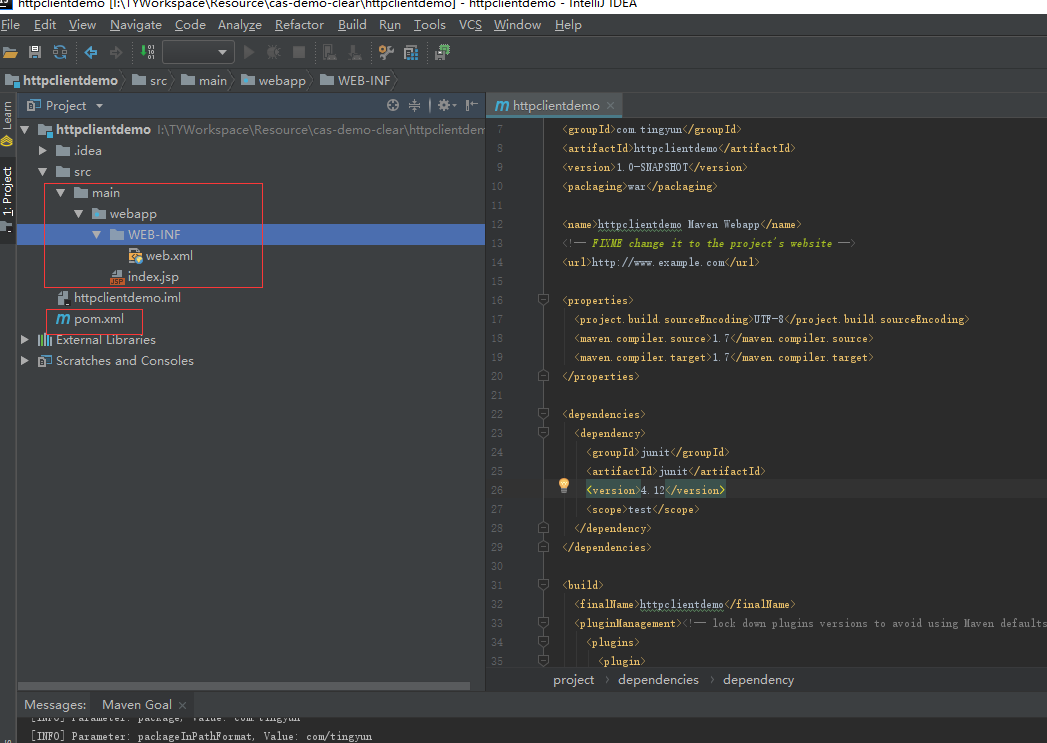Click Scroll from Source icon in Project panel
Image resolution: width=1047 pixels, height=743 pixels.
coord(392,105)
